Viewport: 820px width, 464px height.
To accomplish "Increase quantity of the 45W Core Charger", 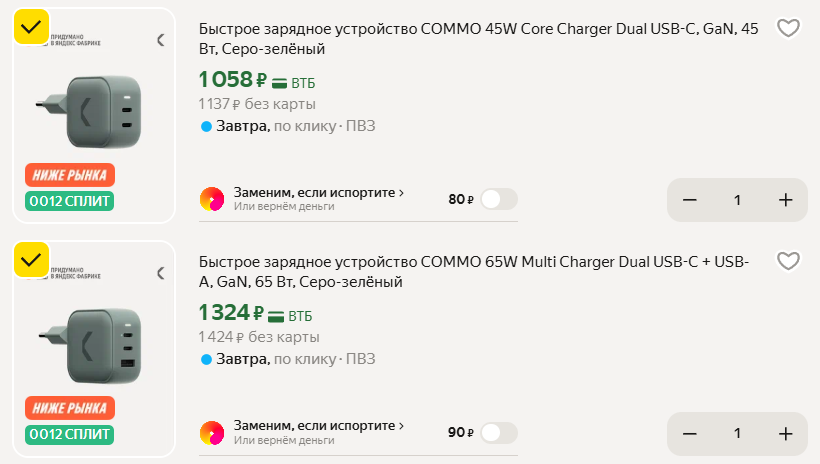I will pos(785,200).
